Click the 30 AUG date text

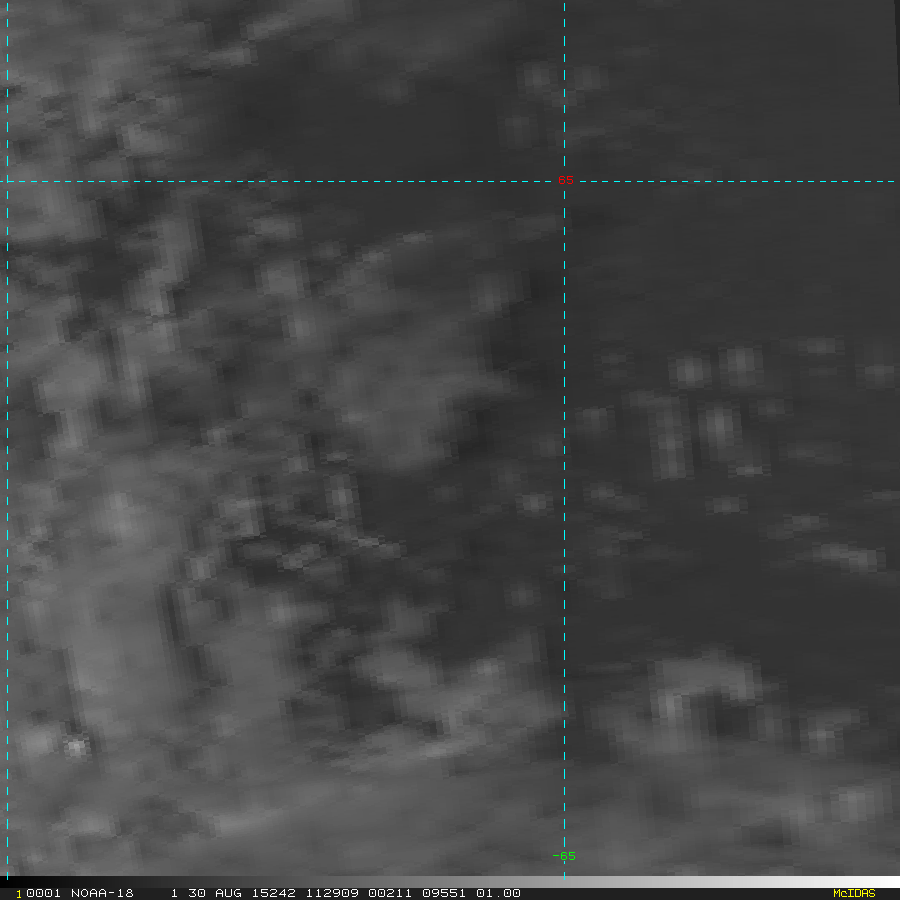point(215,893)
